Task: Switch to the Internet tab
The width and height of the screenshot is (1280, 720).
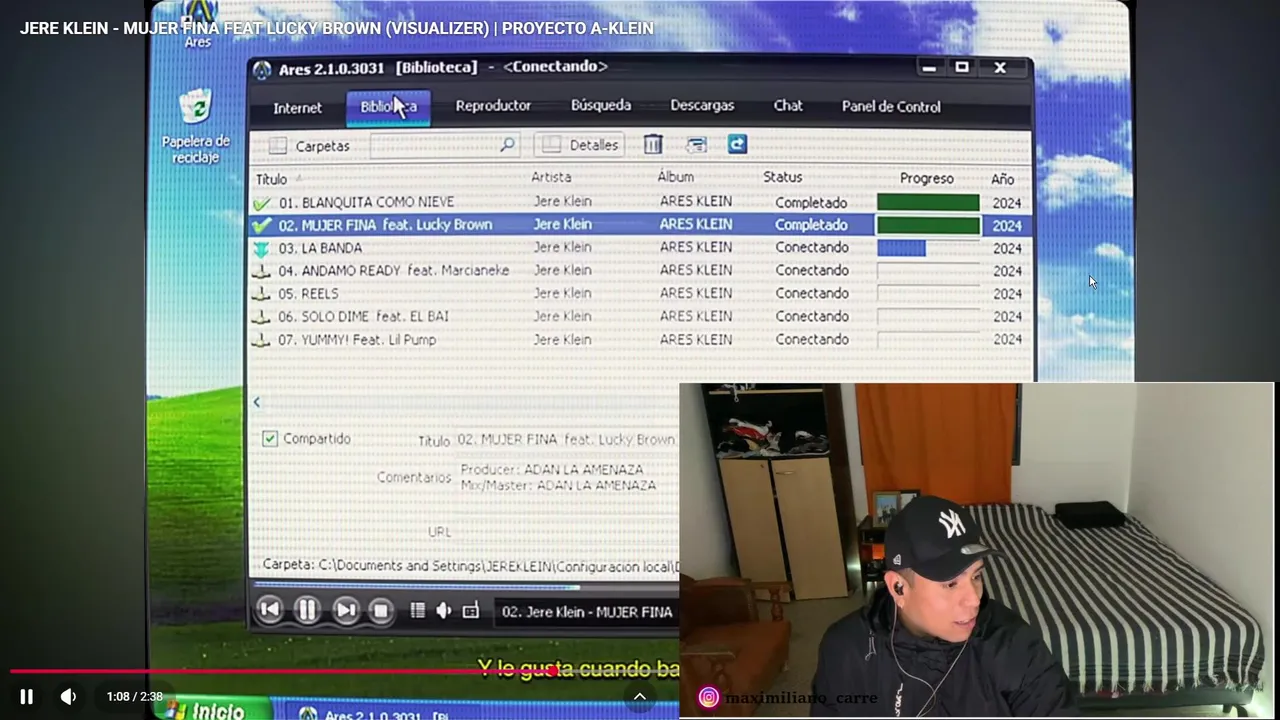Action: point(298,108)
